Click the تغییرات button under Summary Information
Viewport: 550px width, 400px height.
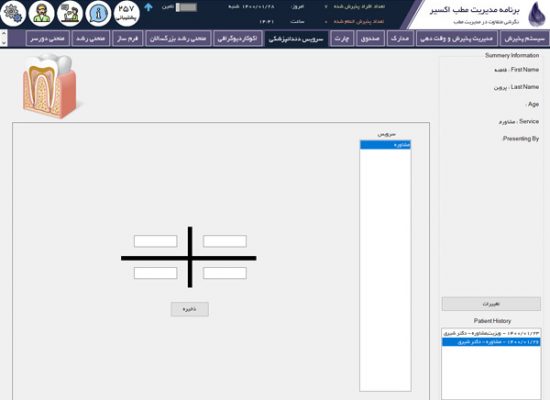(x=491, y=304)
